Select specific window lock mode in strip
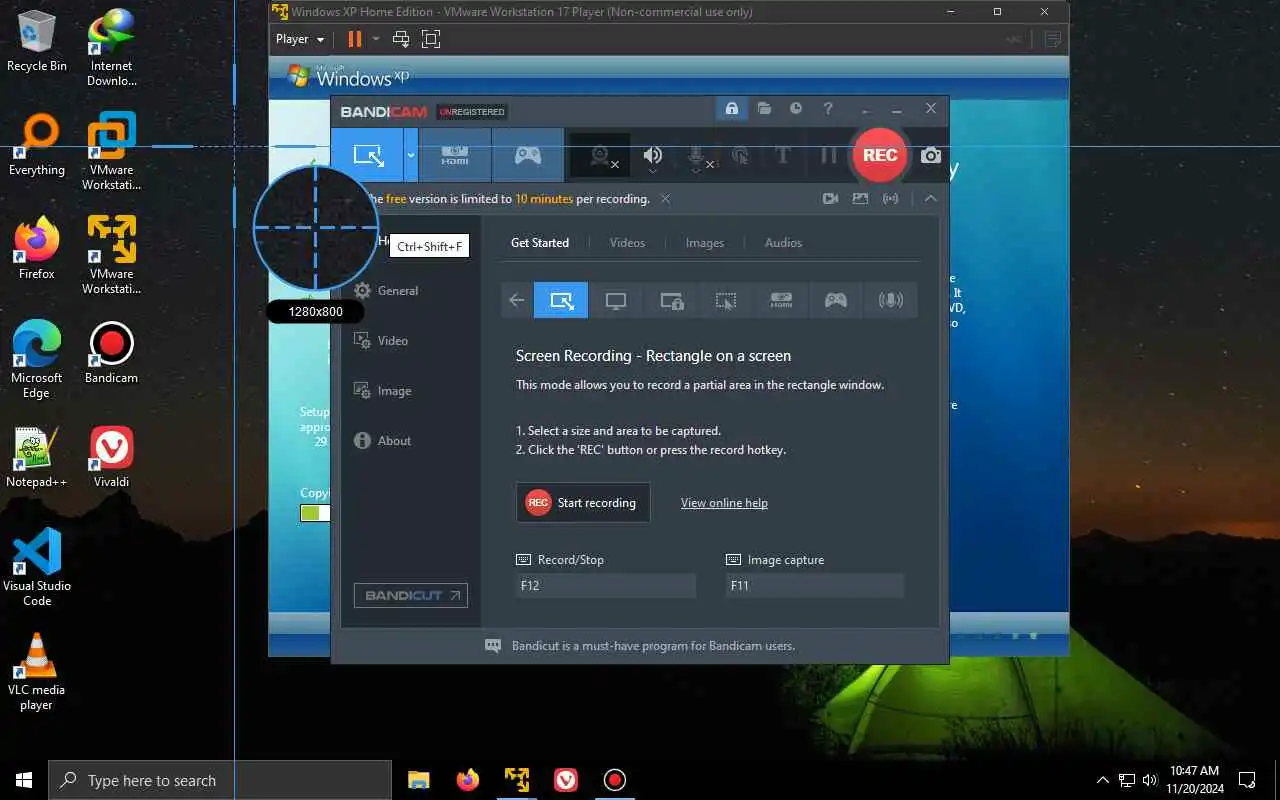 [x=671, y=300]
